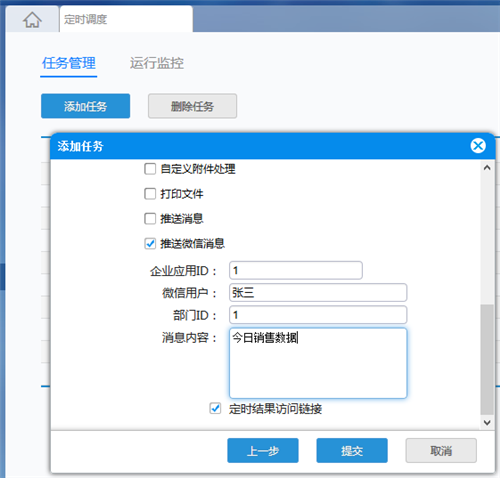This screenshot has width=500, height=478.
Task: Toggle the 定时结果访问链接 checkbox
Action: pos(215,408)
